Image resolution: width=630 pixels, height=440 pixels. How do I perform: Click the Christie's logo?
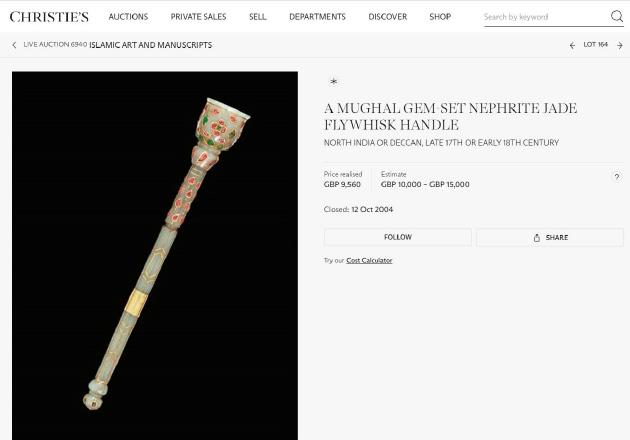tap(49, 17)
